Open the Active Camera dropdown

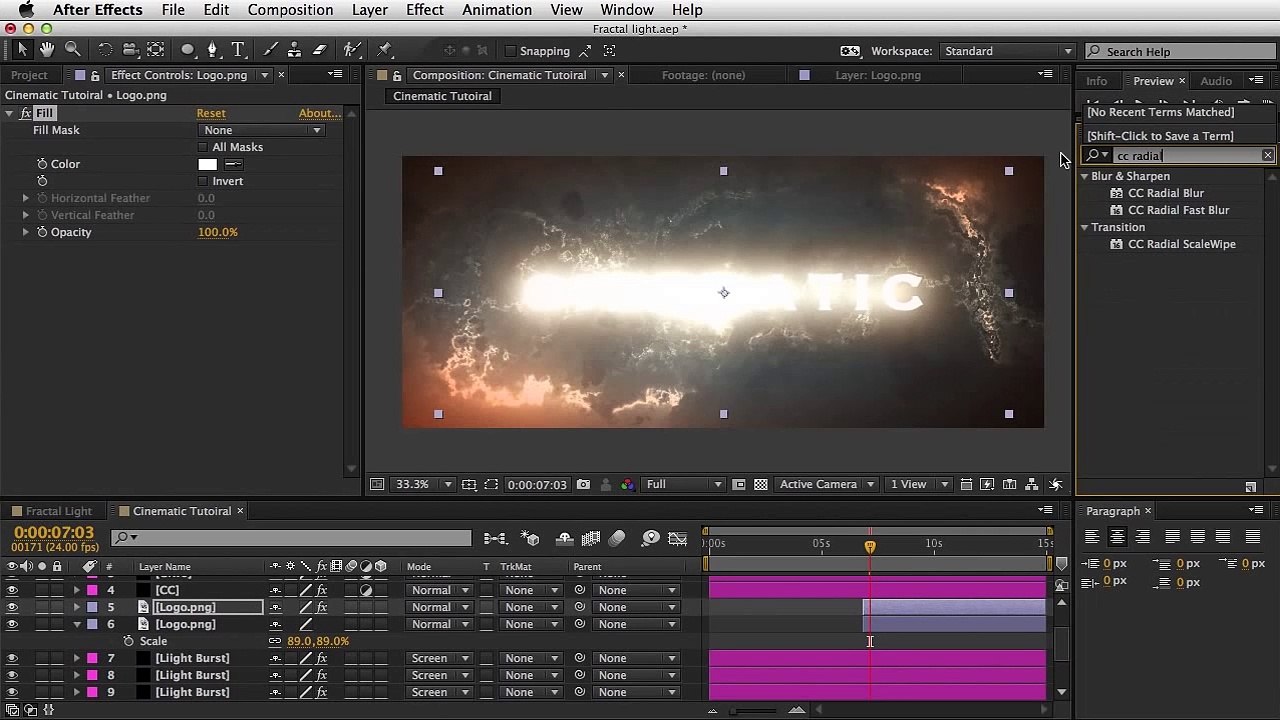pos(827,485)
